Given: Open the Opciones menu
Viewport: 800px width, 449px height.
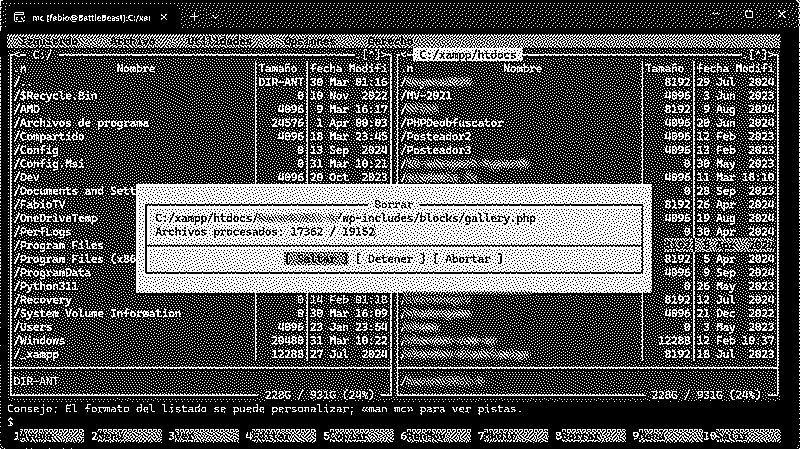Looking at the screenshot, I should click(x=310, y=41).
